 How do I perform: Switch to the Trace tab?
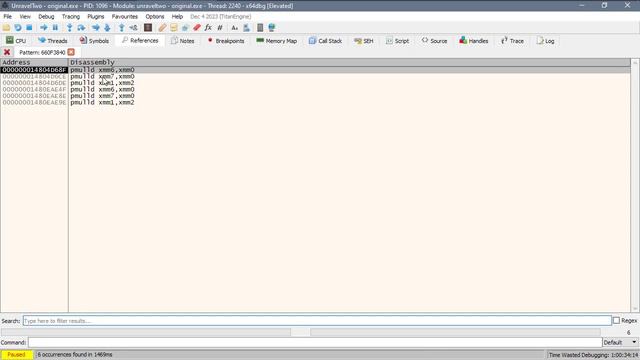tap(512, 41)
